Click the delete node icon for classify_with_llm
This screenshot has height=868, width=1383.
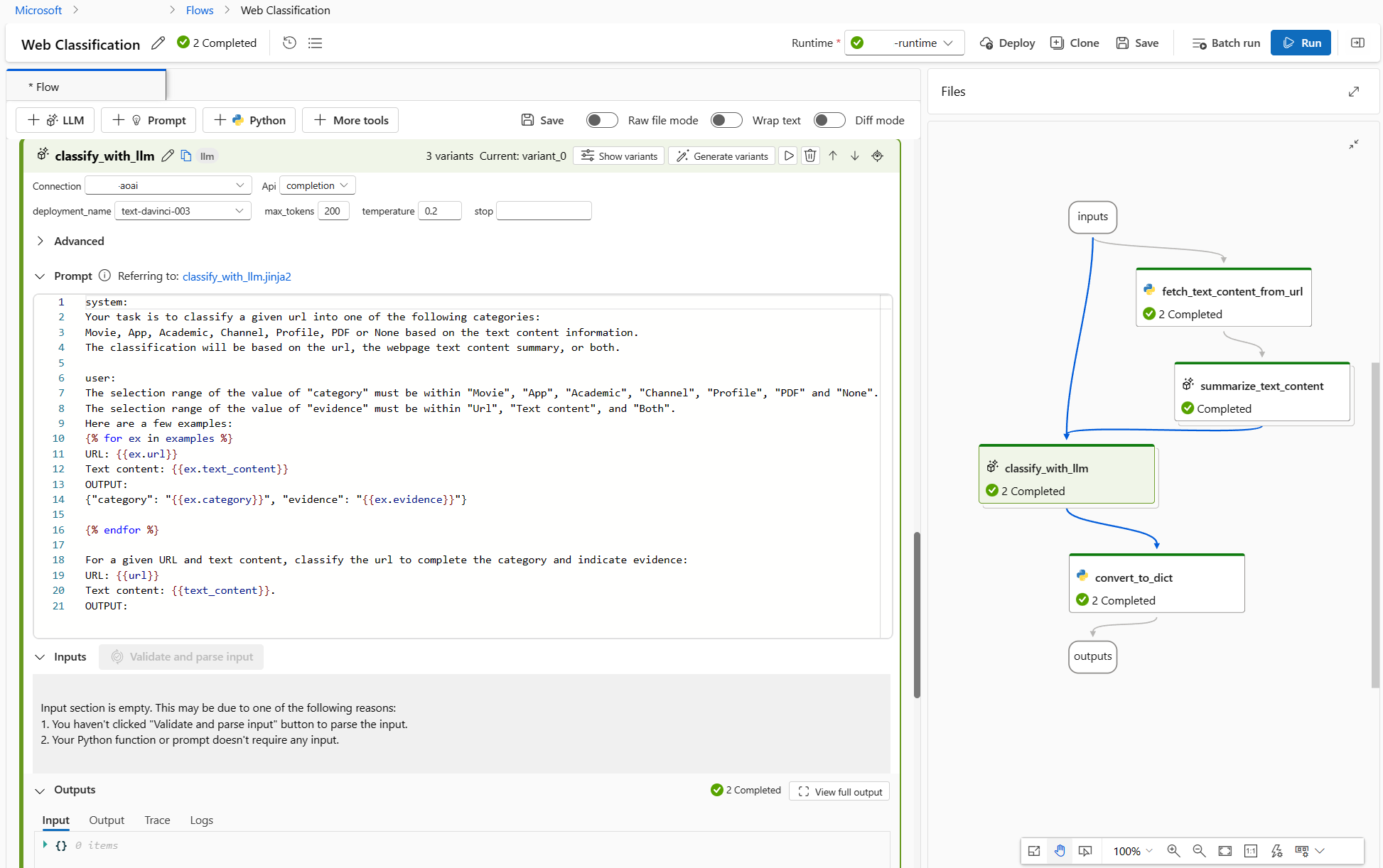pos(810,156)
